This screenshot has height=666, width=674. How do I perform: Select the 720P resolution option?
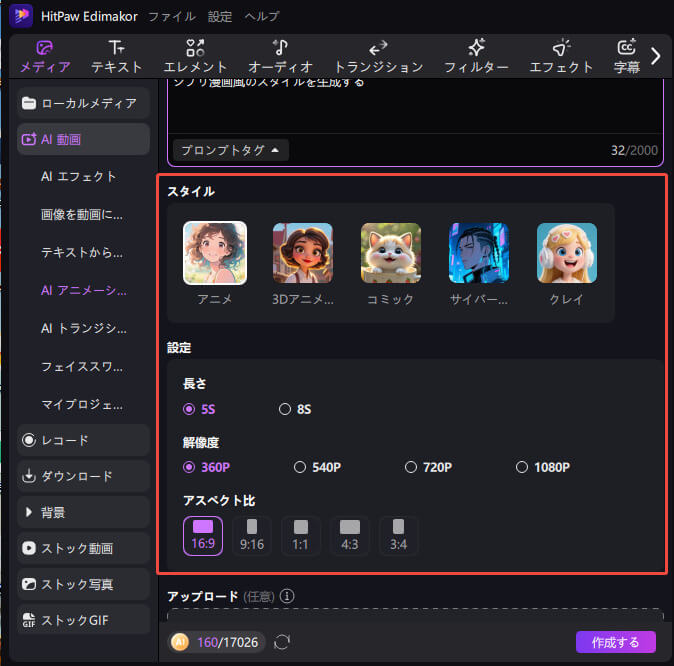coord(410,467)
